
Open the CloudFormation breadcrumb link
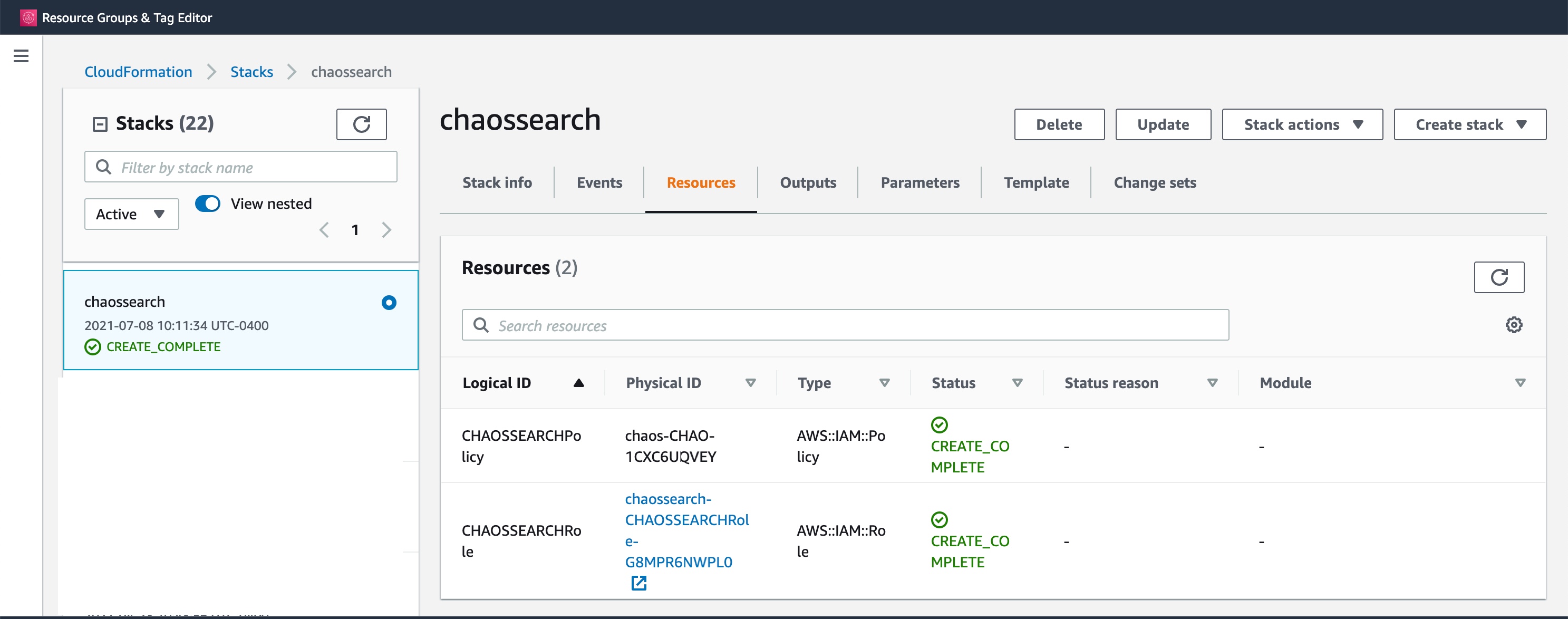[x=138, y=72]
